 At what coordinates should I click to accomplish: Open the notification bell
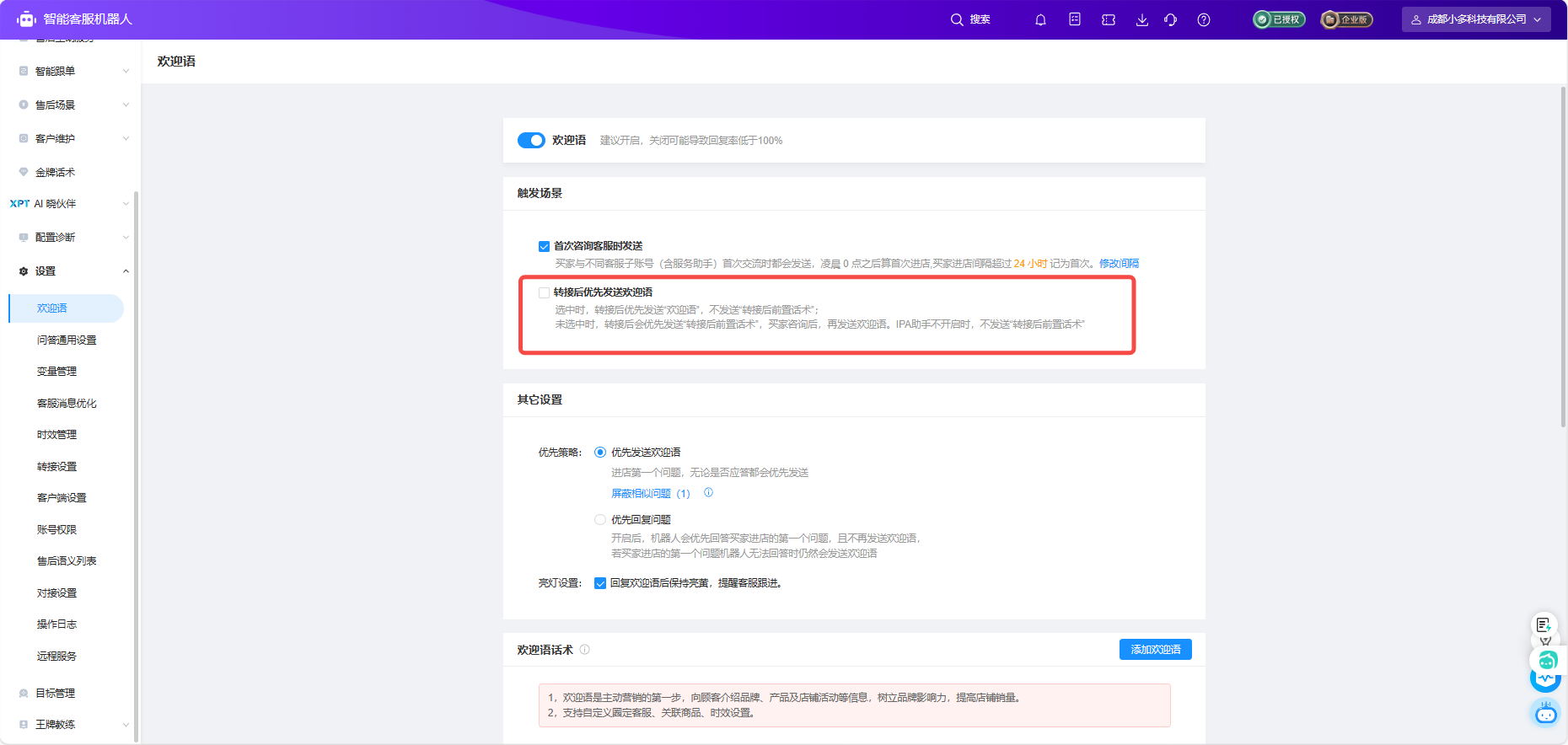(x=1040, y=19)
